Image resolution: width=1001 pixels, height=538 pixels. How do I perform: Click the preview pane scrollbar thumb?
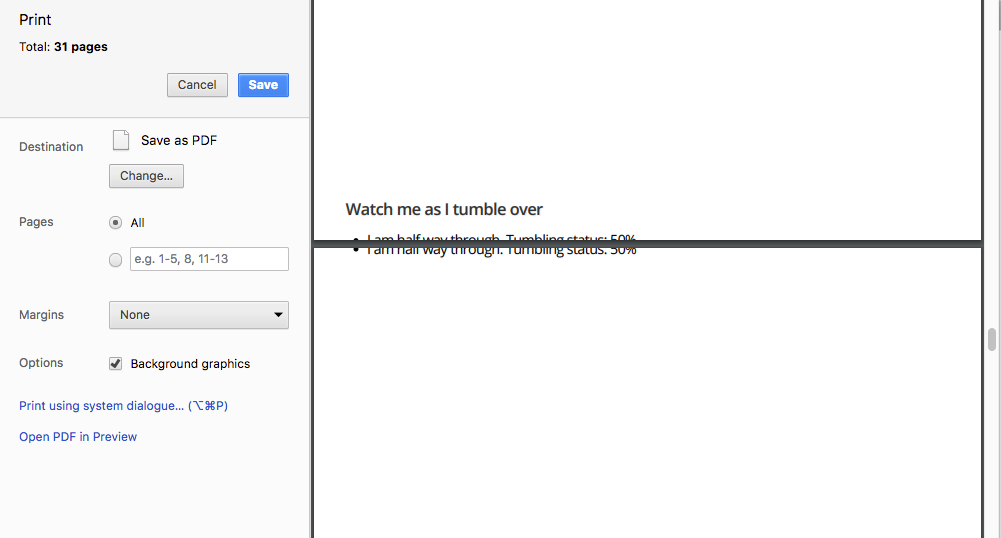tap(992, 340)
